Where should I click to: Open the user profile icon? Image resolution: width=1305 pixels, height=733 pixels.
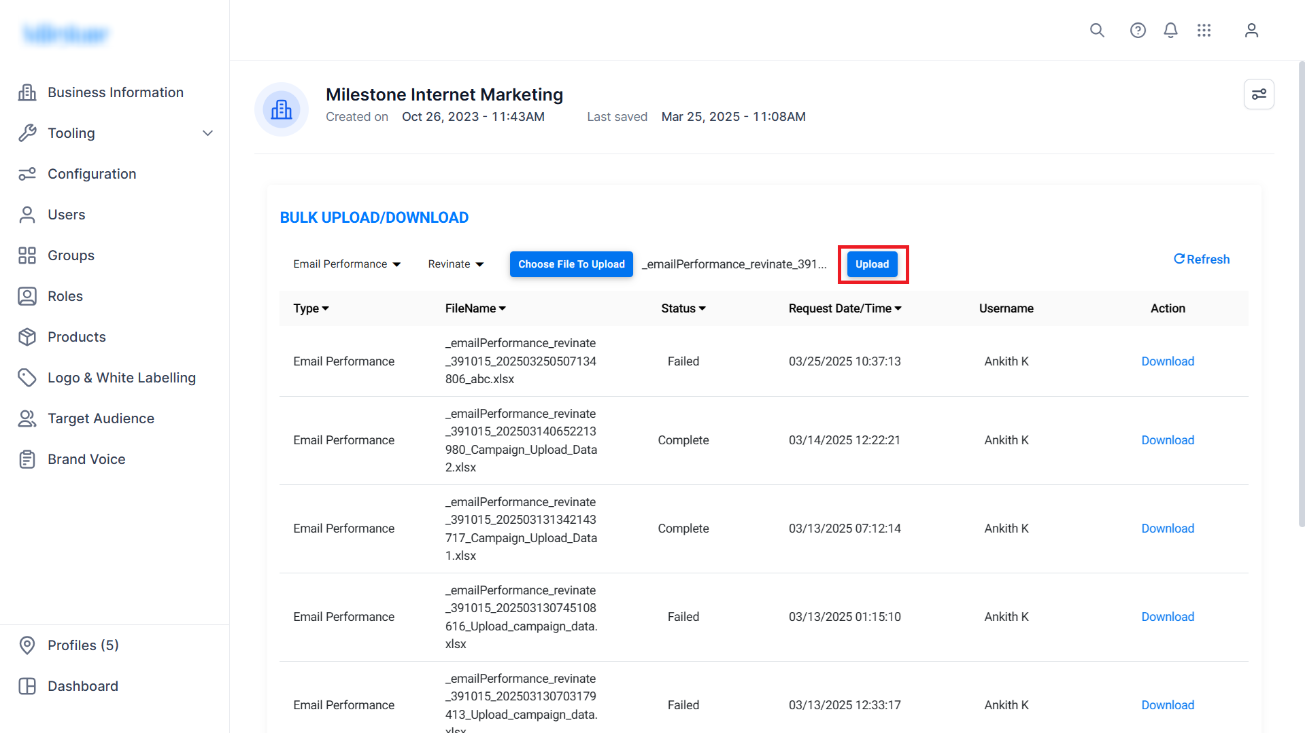point(1251,30)
